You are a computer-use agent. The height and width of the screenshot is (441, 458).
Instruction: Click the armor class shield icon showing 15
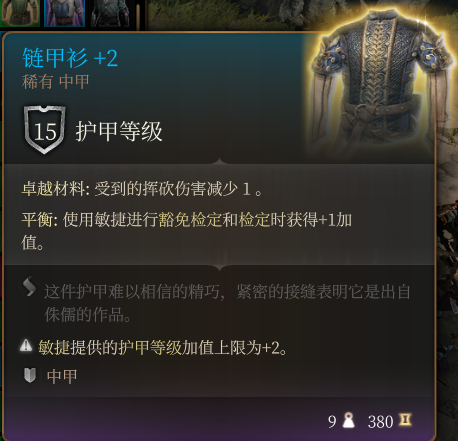click(44, 130)
